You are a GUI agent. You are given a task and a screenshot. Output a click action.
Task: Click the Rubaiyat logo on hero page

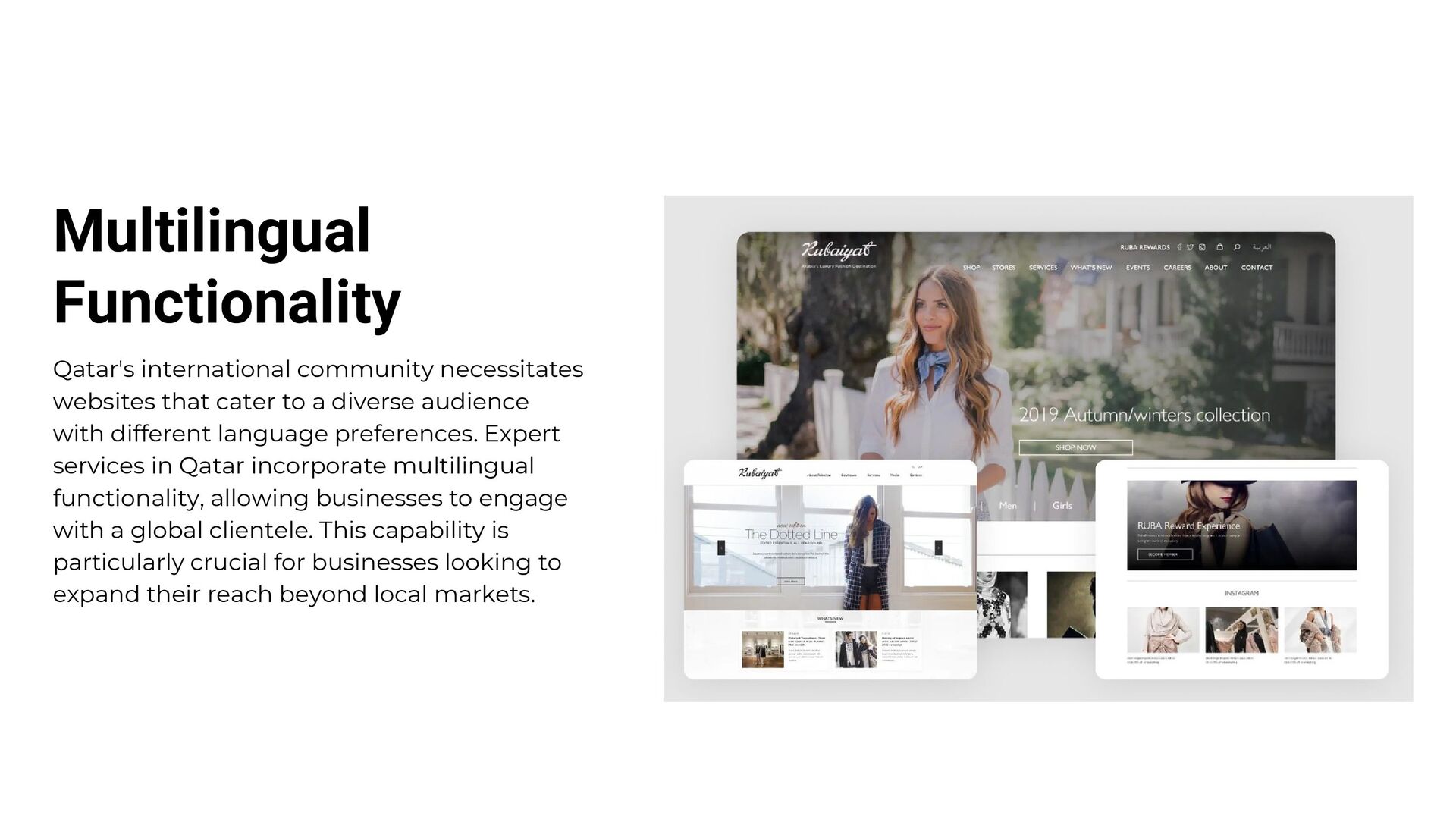(x=838, y=250)
